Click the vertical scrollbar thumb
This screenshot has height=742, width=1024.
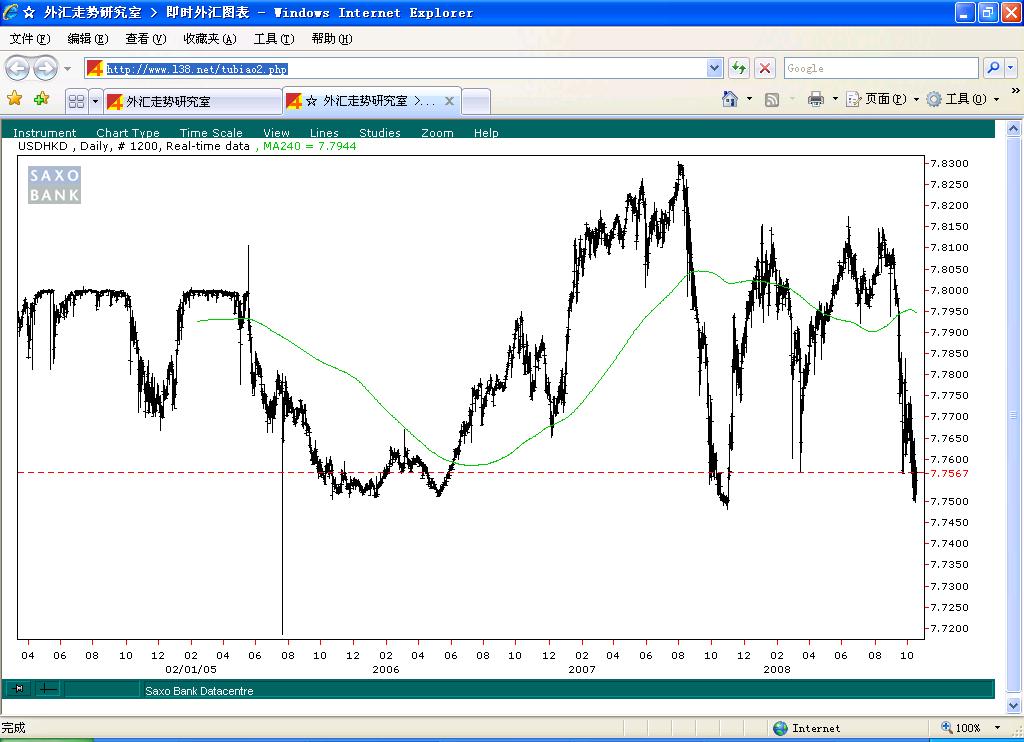pyautogui.click(x=1013, y=416)
